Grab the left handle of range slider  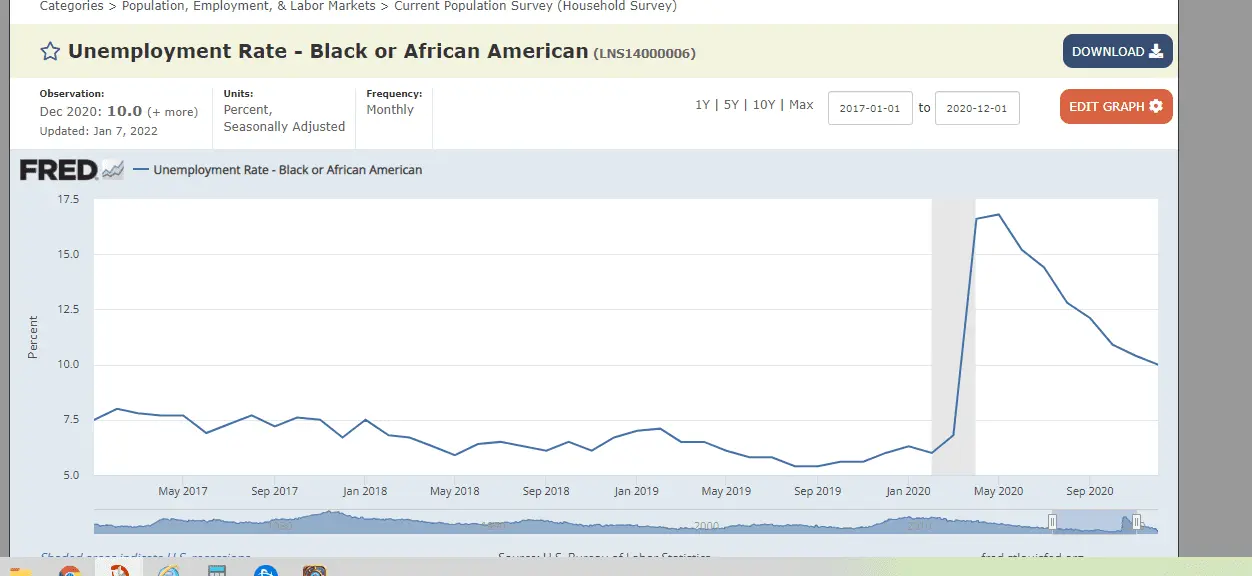(1051, 522)
